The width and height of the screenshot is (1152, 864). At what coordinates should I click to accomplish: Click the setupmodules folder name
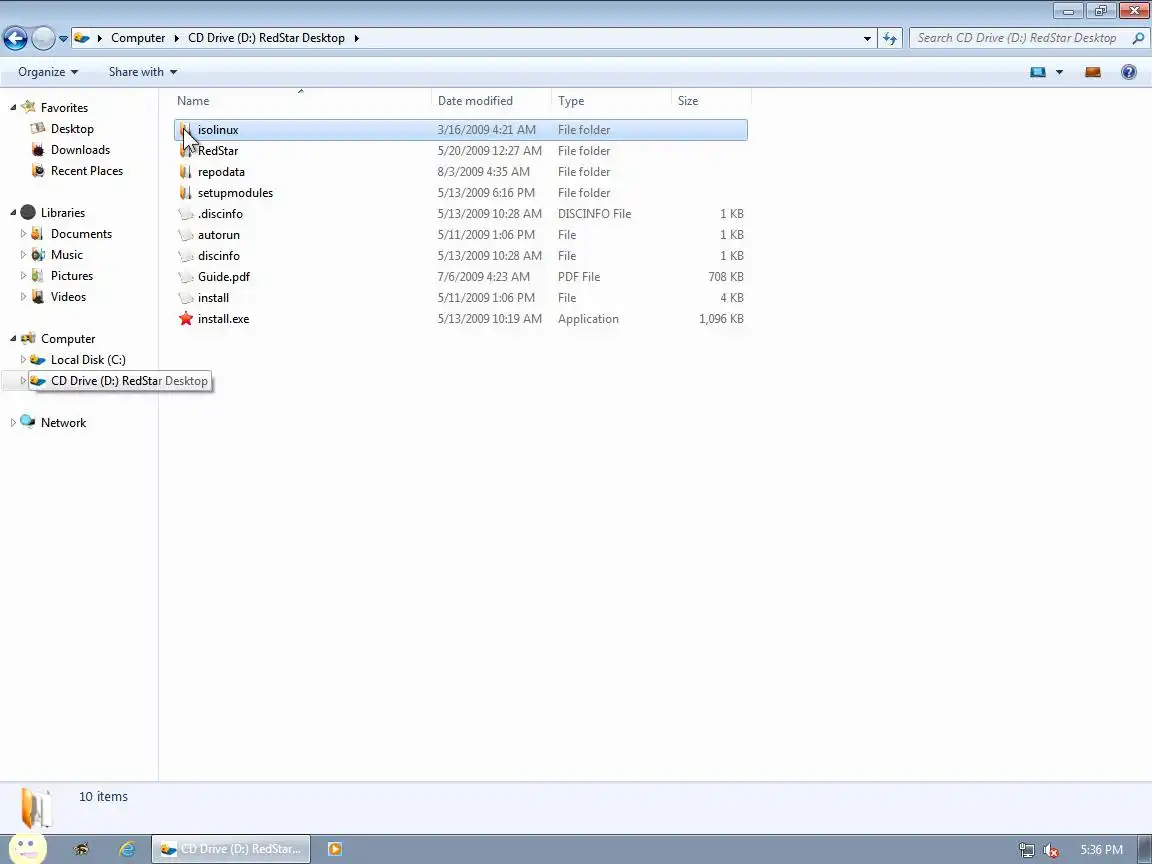point(235,193)
